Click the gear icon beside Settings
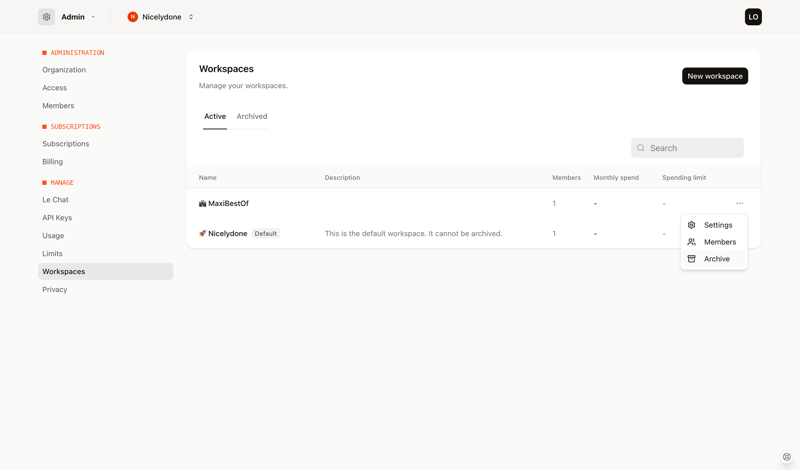The height and width of the screenshot is (470, 800). (x=692, y=225)
